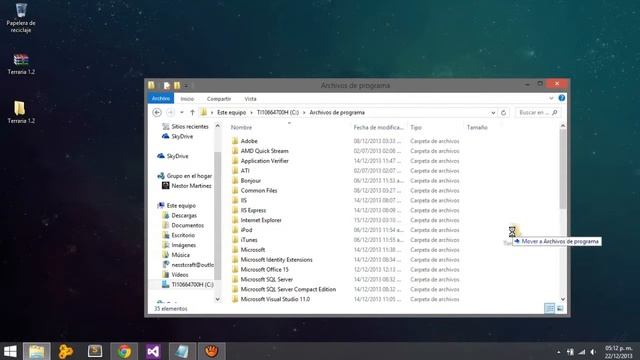
Task: Refresh the Archivos de programa folder
Action: tap(503, 112)
